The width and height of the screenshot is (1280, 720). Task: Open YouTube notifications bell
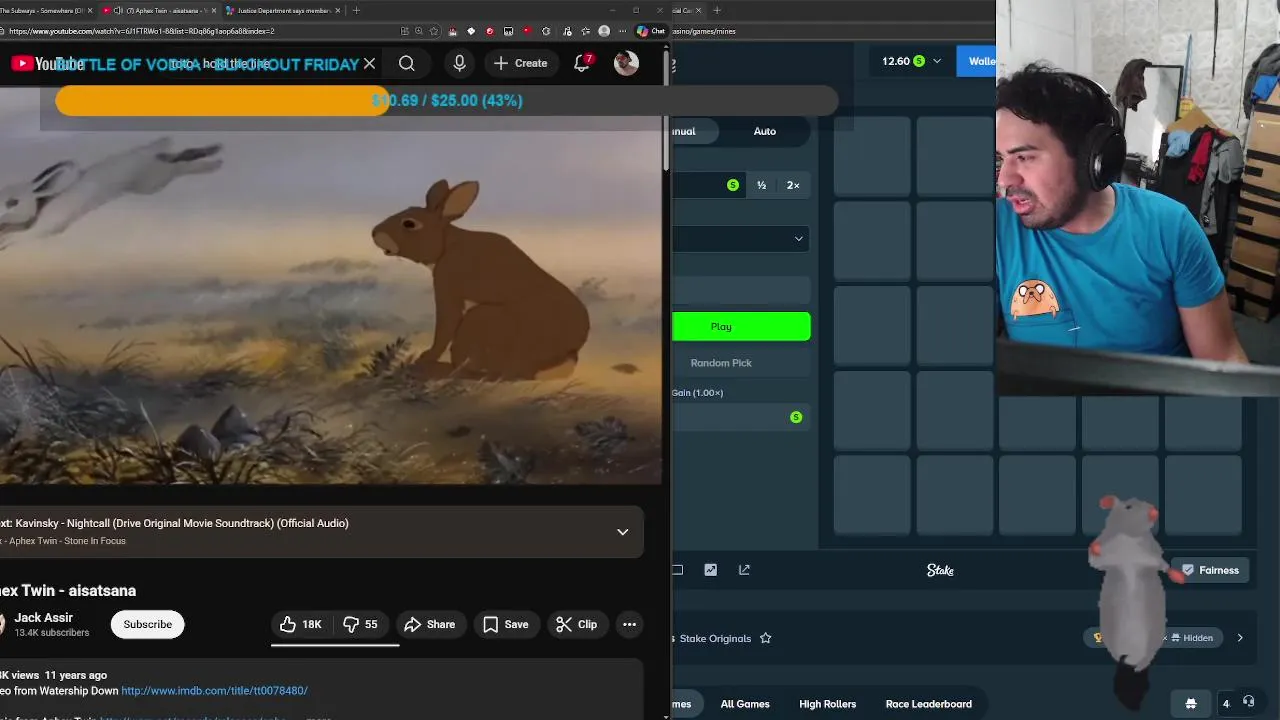[582, 63]
